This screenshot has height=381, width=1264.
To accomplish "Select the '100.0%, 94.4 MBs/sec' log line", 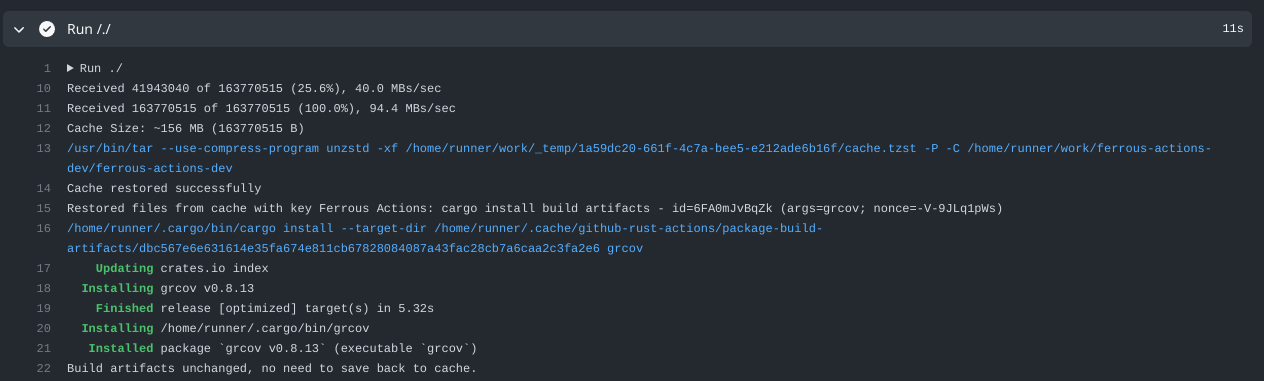I will coord(261,108).
